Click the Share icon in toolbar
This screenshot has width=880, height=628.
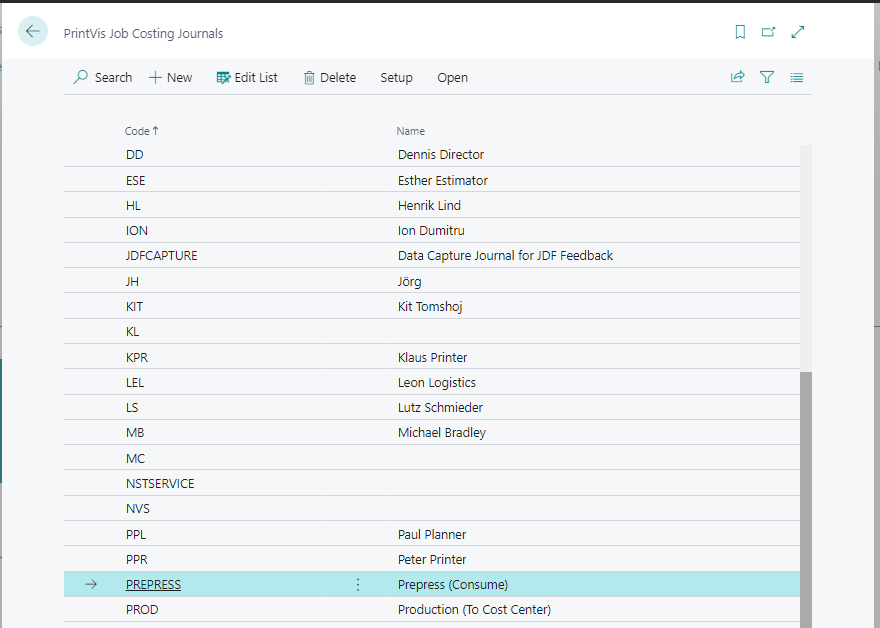coord(738,77)
